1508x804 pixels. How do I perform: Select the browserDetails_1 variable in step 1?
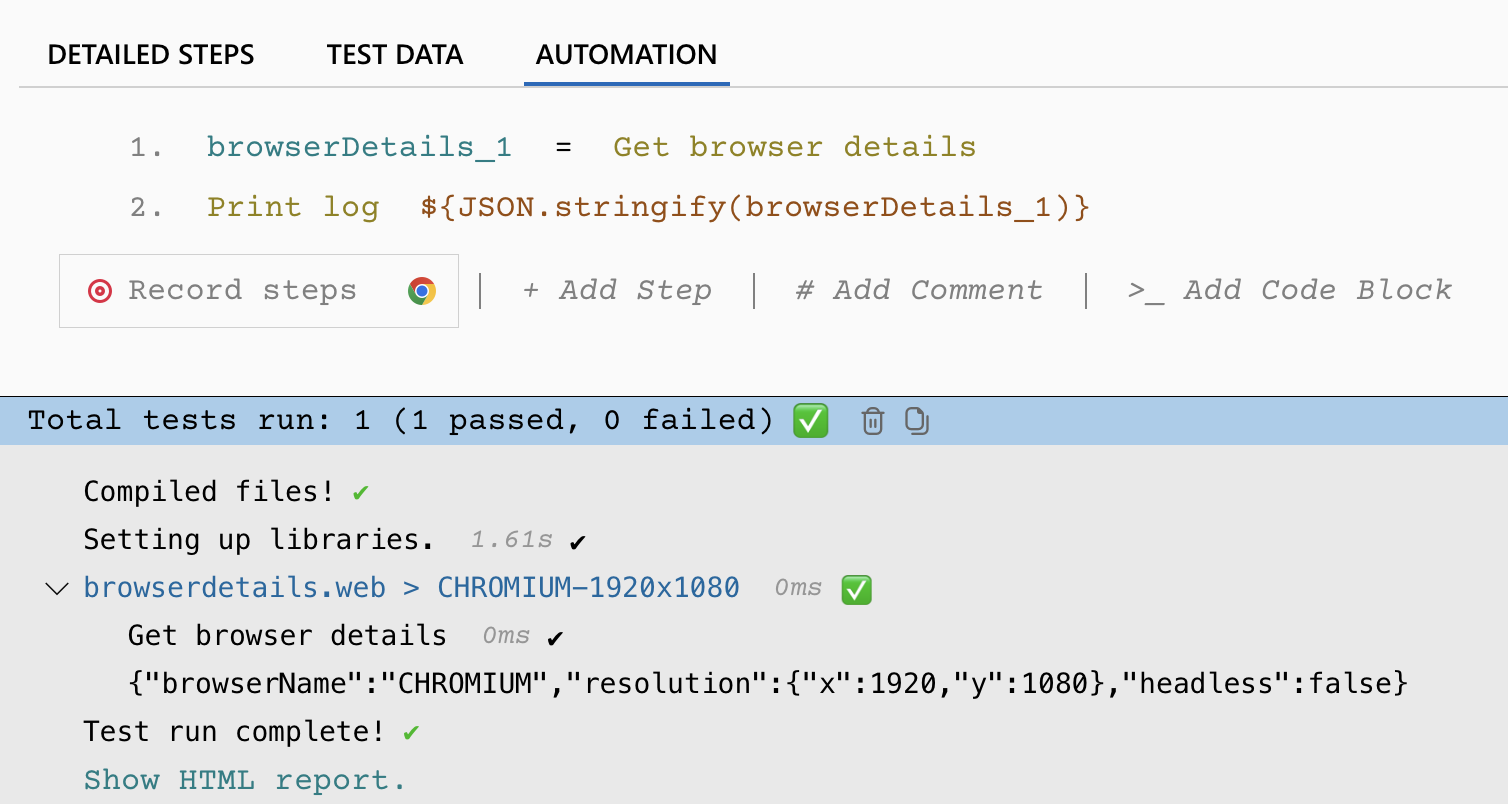[x=359, y=147]
